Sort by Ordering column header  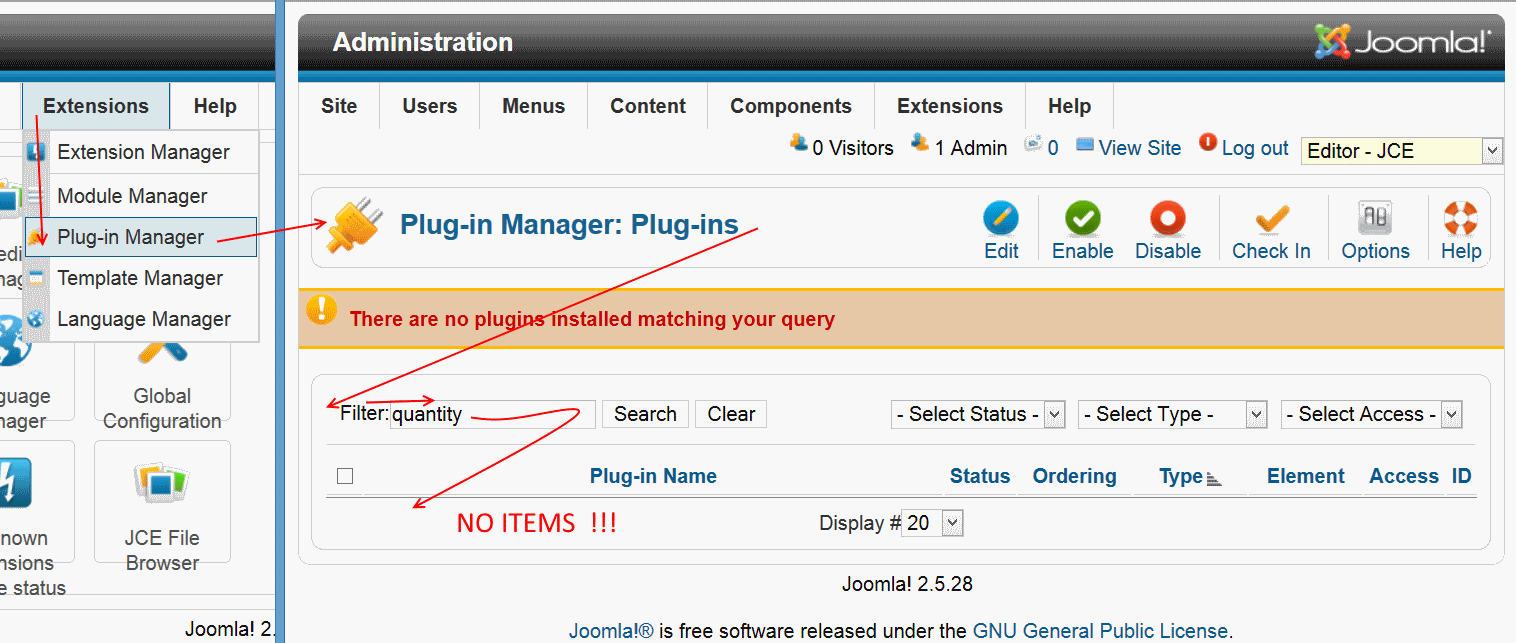click(1075, 476)
